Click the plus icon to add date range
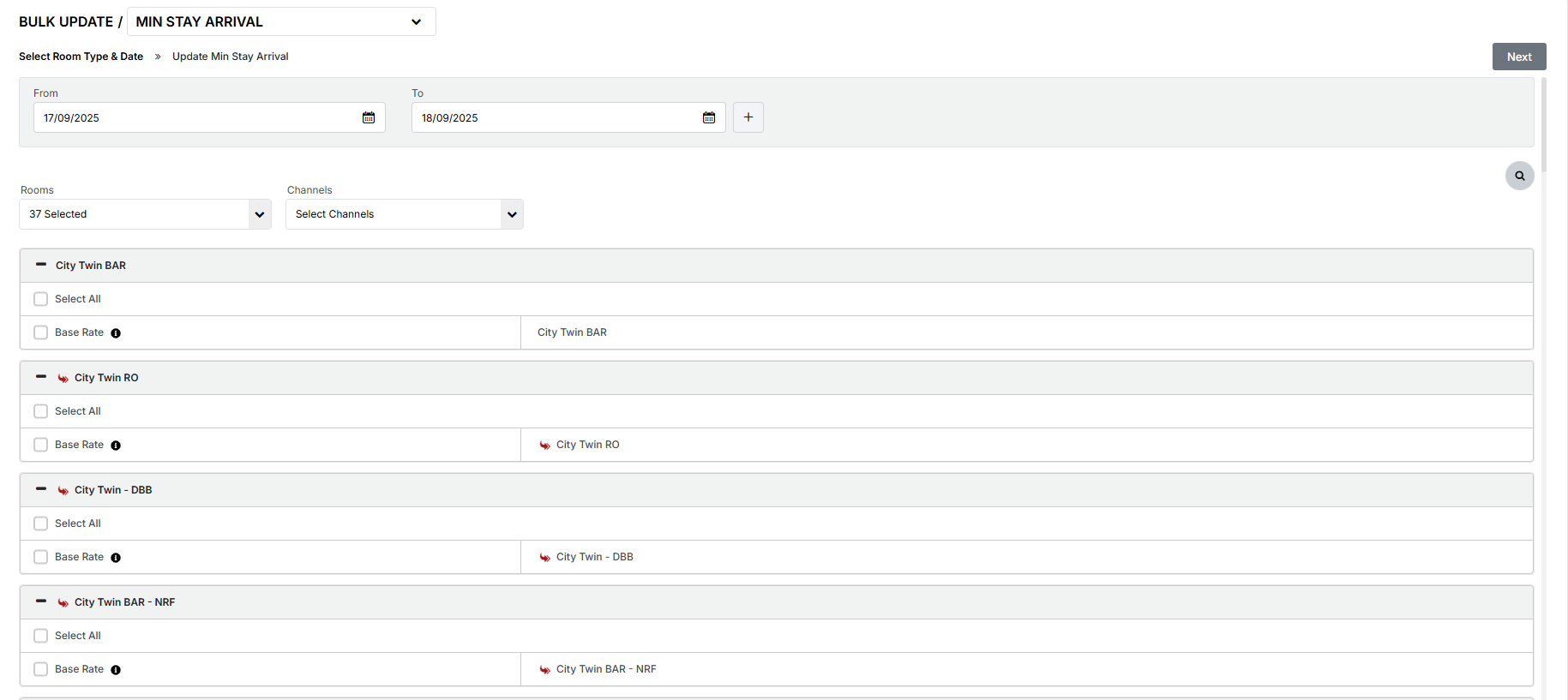 pos(748,117)
